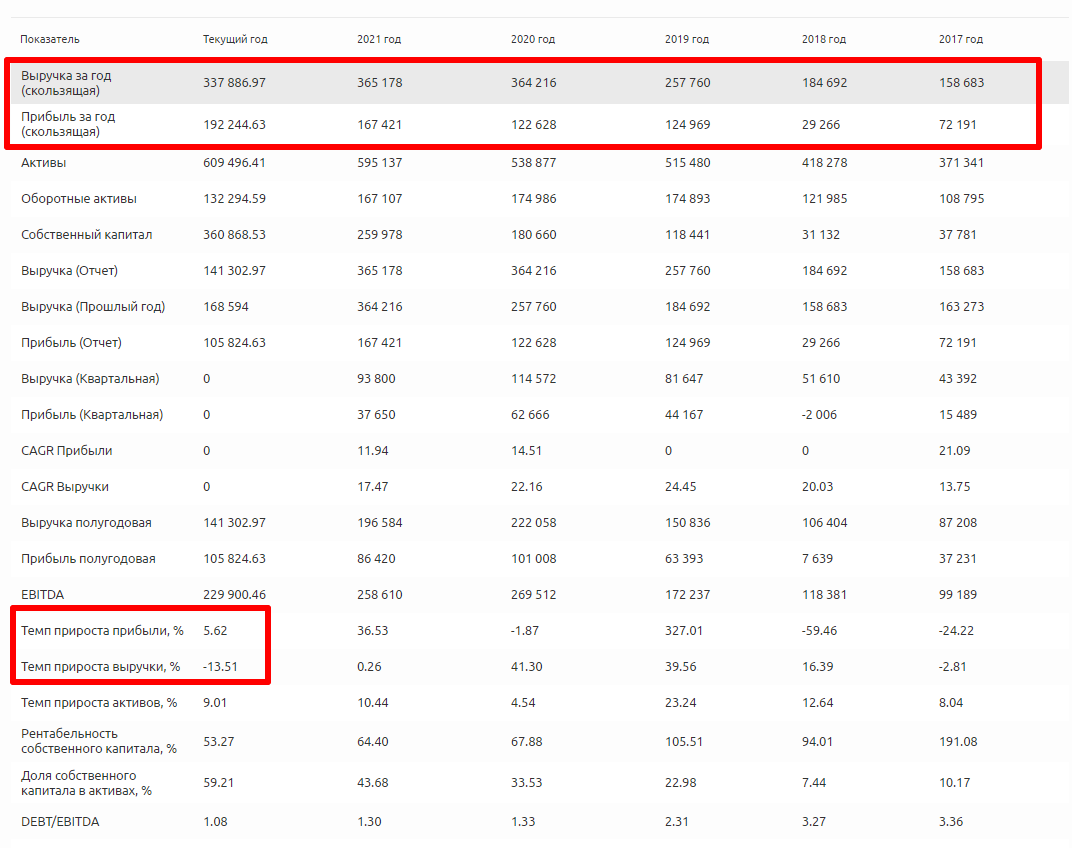Click the -13.51 revenue growth value
The width and height of the screenshot is (1072, 848).
point(220,667)
